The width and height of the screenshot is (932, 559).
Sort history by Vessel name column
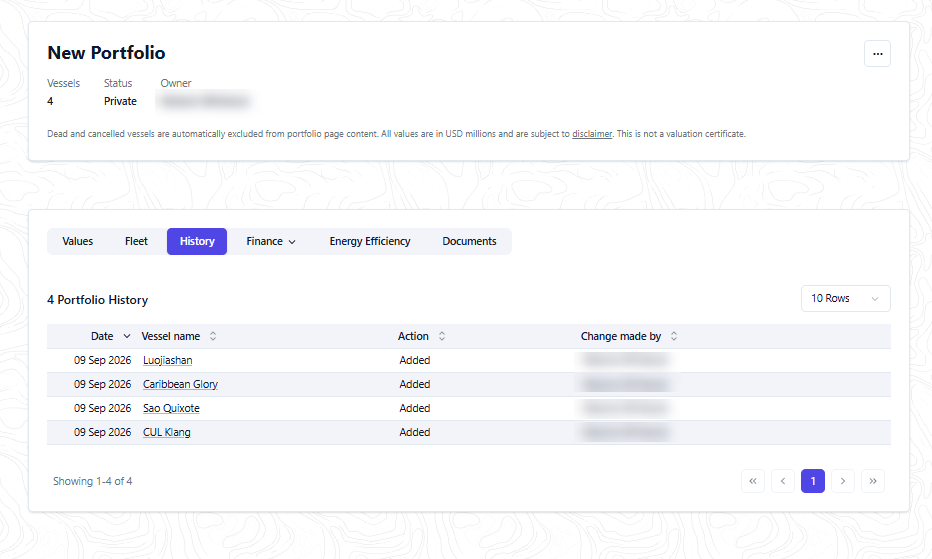tap(213, 336)
